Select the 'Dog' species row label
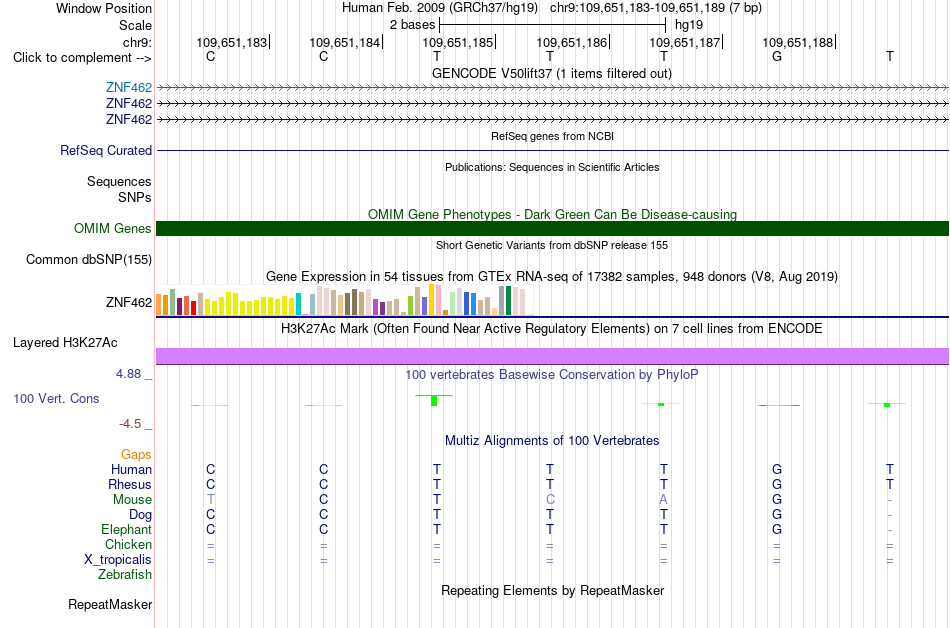The image size is (950, 628). 140,515
